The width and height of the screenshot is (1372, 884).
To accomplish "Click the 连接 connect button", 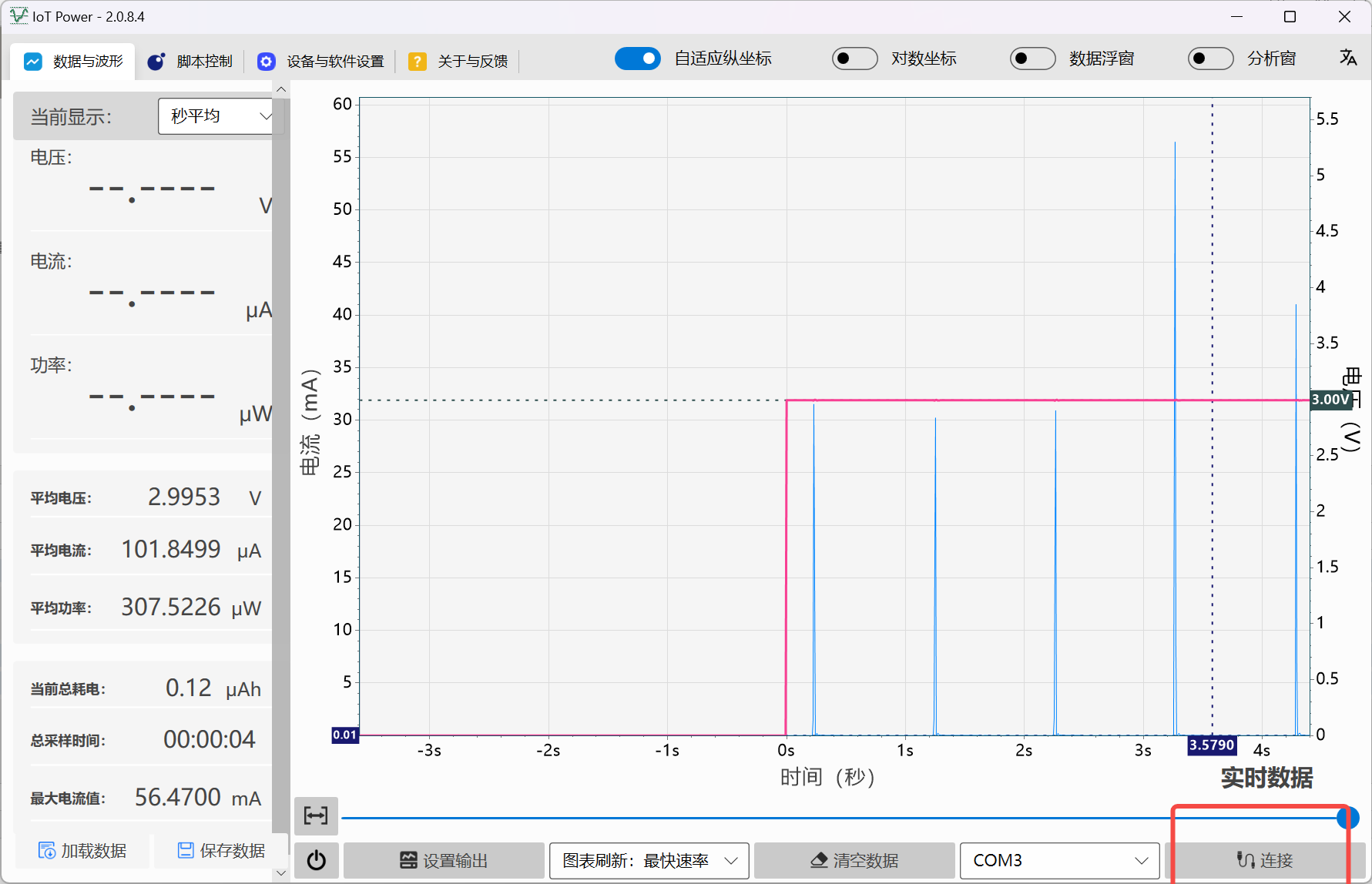I will click(x=1265, y=860).
